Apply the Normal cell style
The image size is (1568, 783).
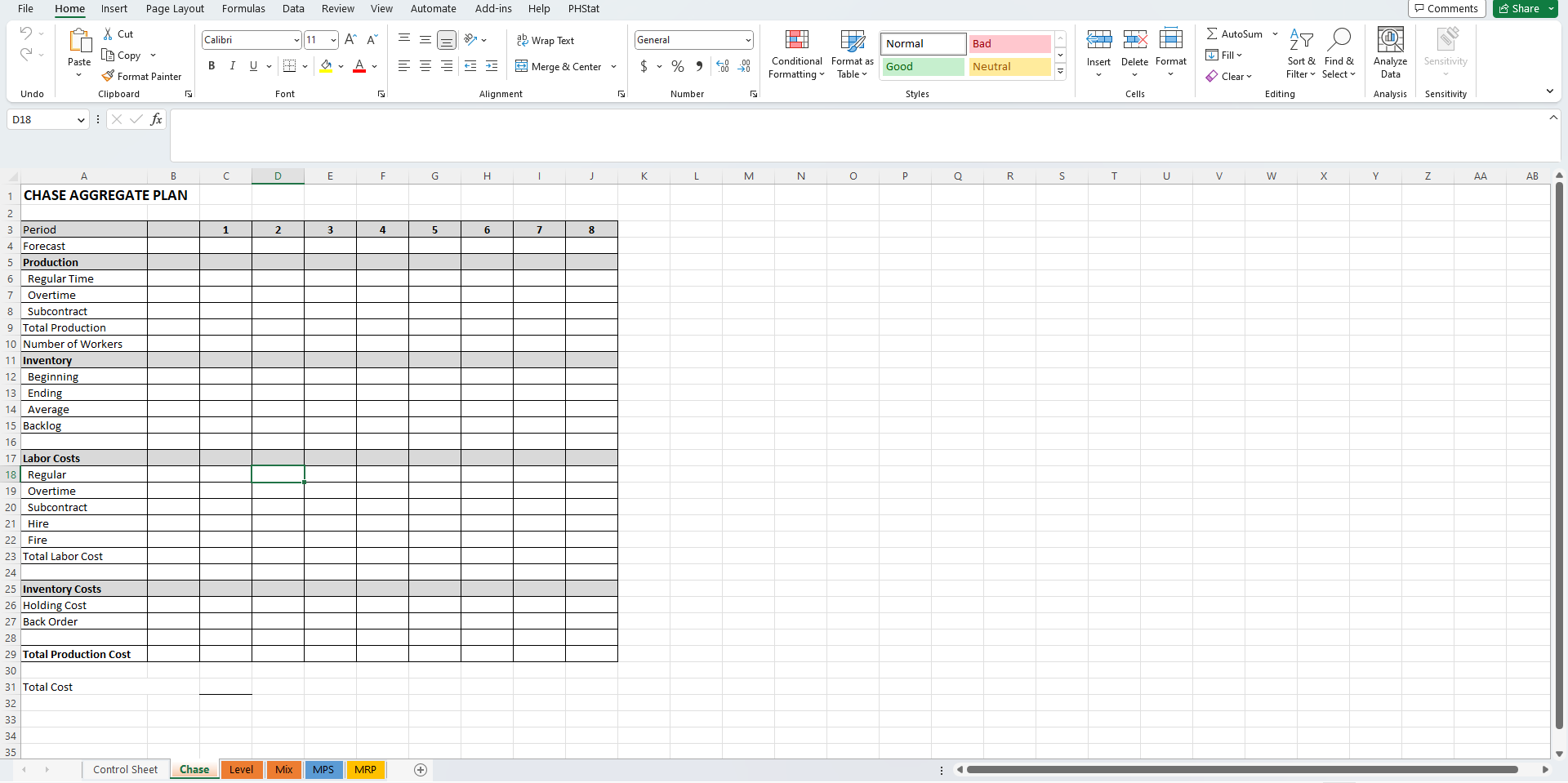[x=923, y=43]
